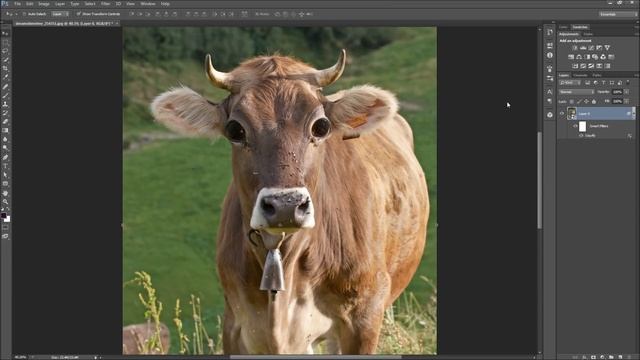Image resolution: width=640 pixels, height=360 pixels.
Task: Click the layer Fill value field
Action: 617,101
